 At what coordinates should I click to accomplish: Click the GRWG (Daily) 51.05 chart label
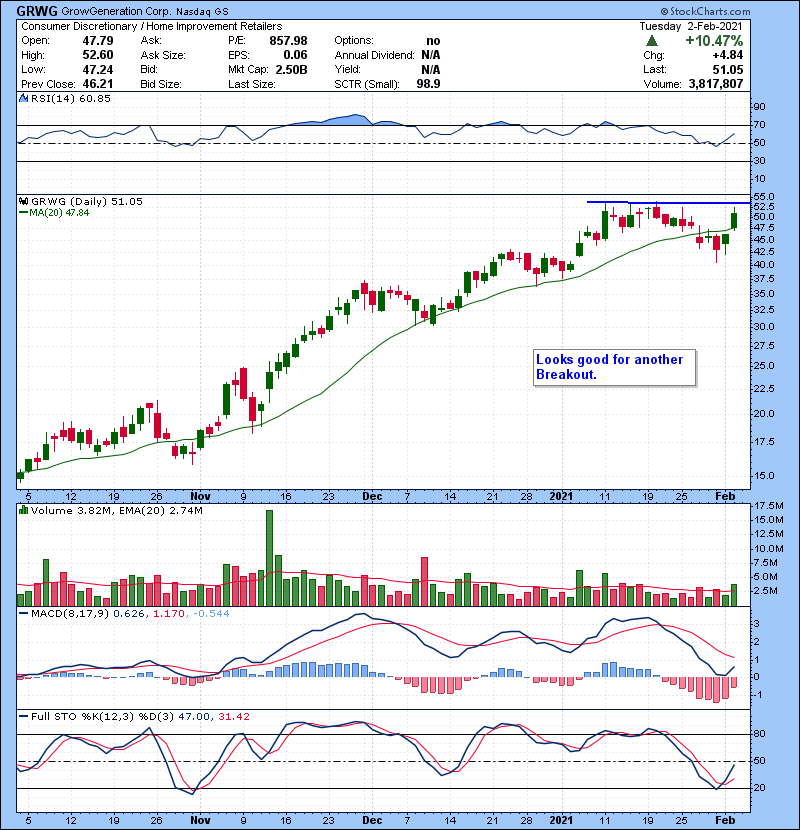tap(87, 201)
